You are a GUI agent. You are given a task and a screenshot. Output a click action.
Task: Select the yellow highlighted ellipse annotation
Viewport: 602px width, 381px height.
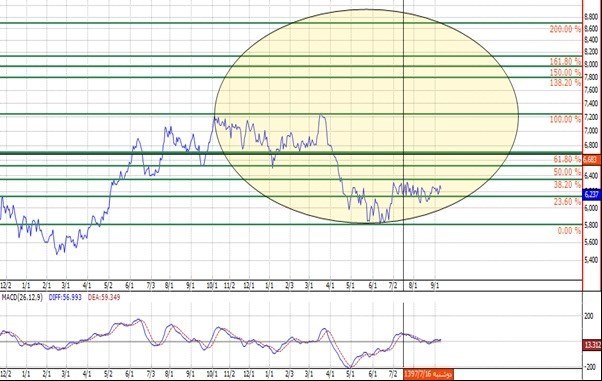coord(367,116)
